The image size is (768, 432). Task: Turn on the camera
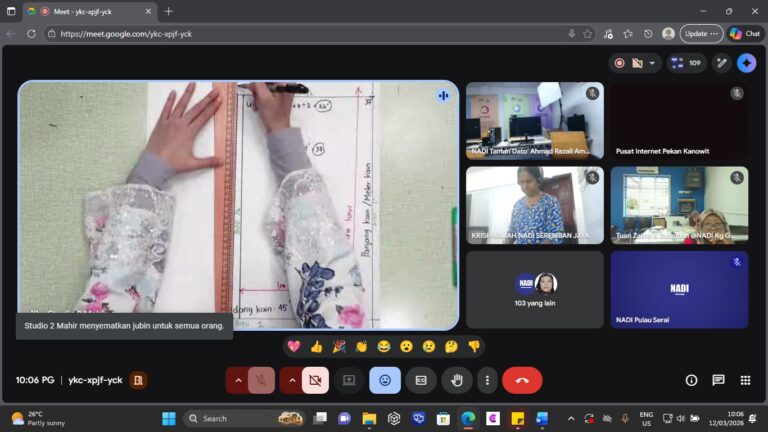(x=315, y=380)
